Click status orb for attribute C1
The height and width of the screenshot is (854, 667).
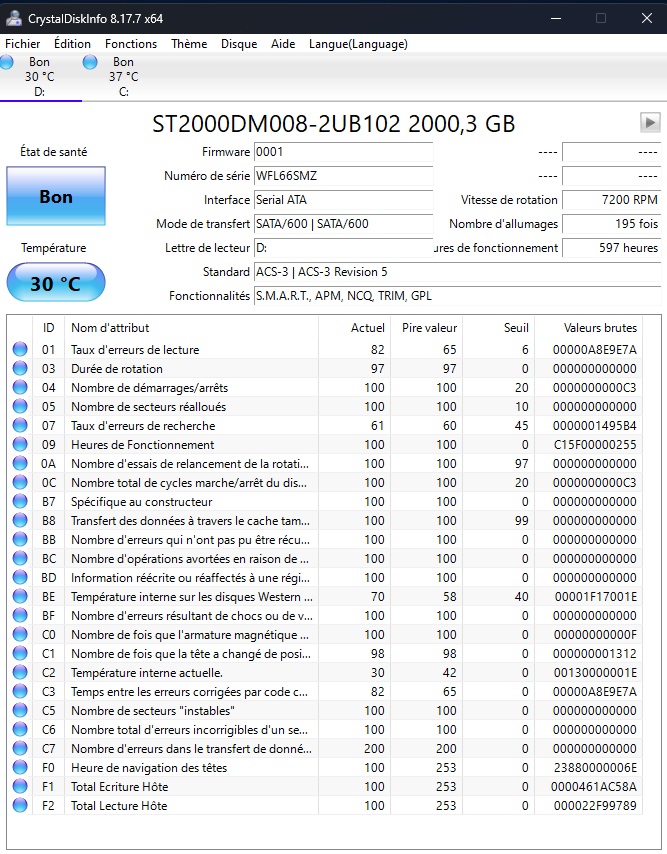20,653
